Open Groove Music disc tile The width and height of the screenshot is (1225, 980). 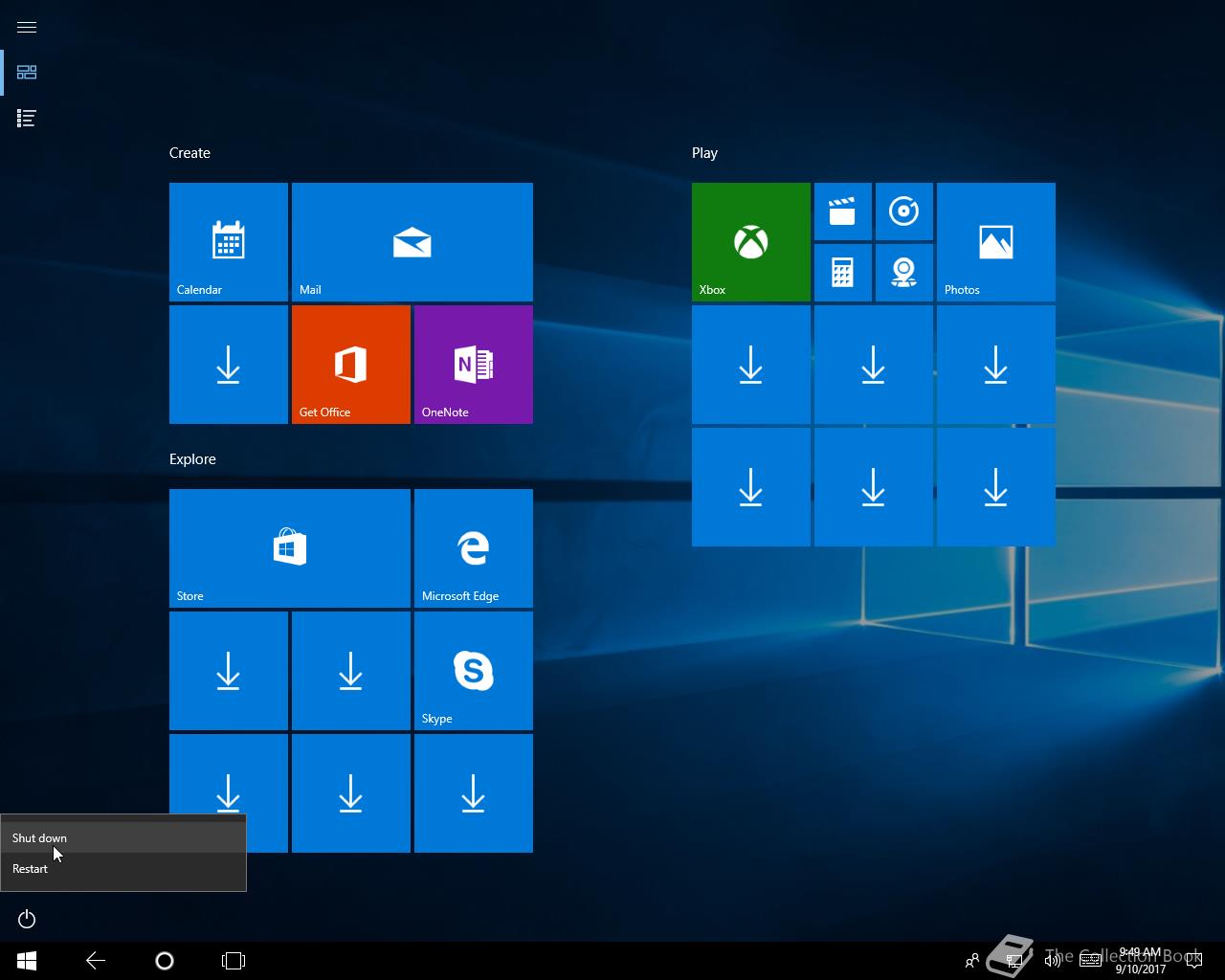(904, 212)
